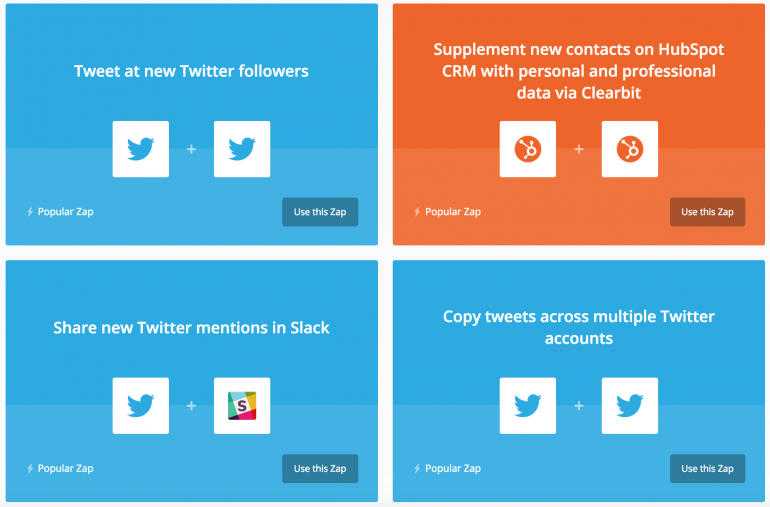This screenshot has width=770, height=507.
Task: Use this Zap for sharing mentions in Slack
Action: pos(320,468)
